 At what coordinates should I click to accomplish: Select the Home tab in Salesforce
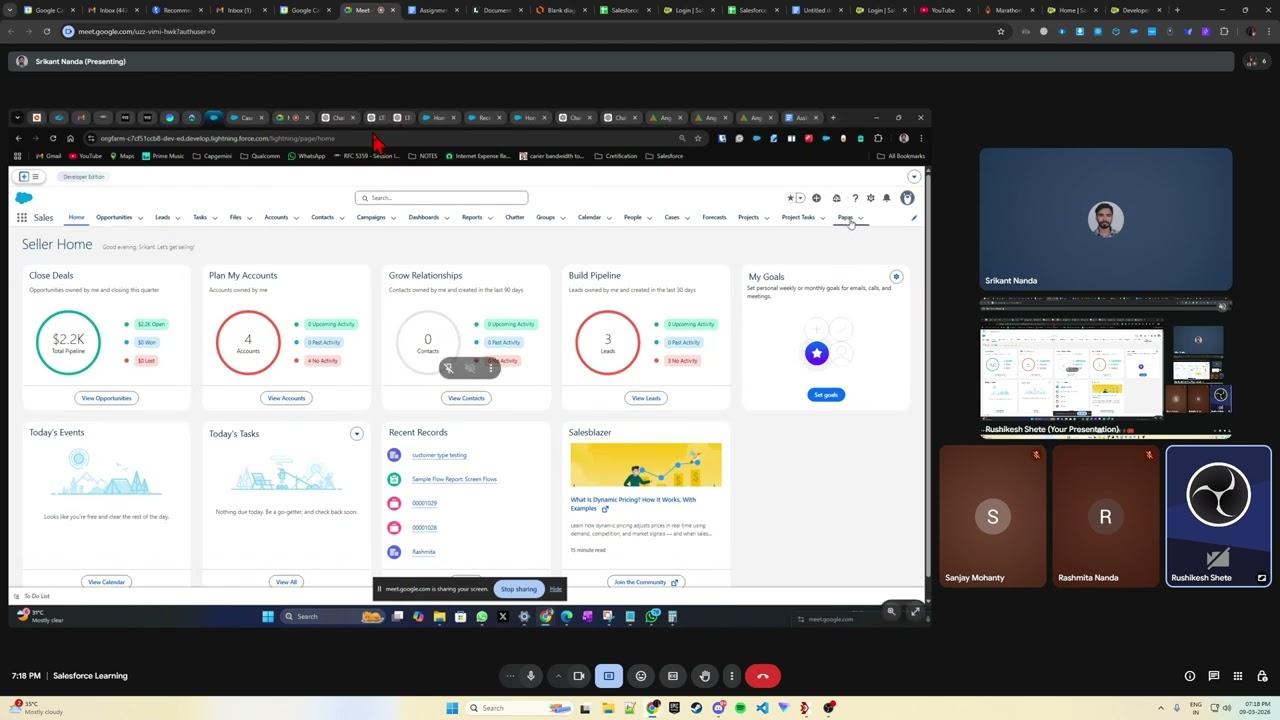tap(76, 217)
